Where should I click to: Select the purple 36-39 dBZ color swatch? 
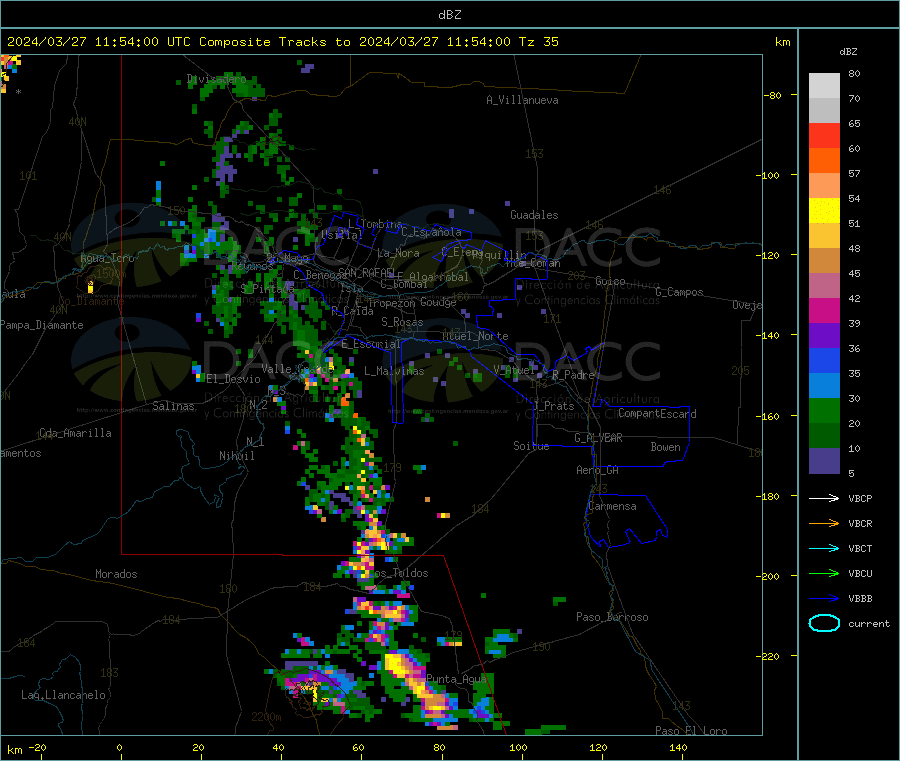(824, 336)
